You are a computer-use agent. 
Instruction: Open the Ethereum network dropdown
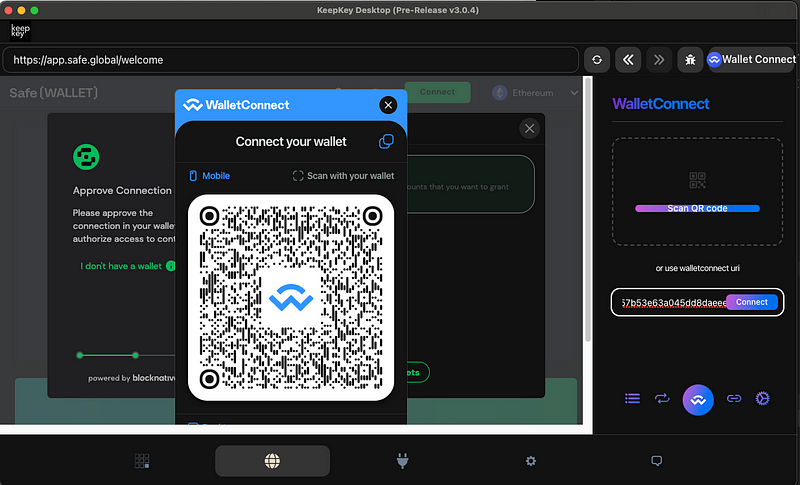(535, 93)
